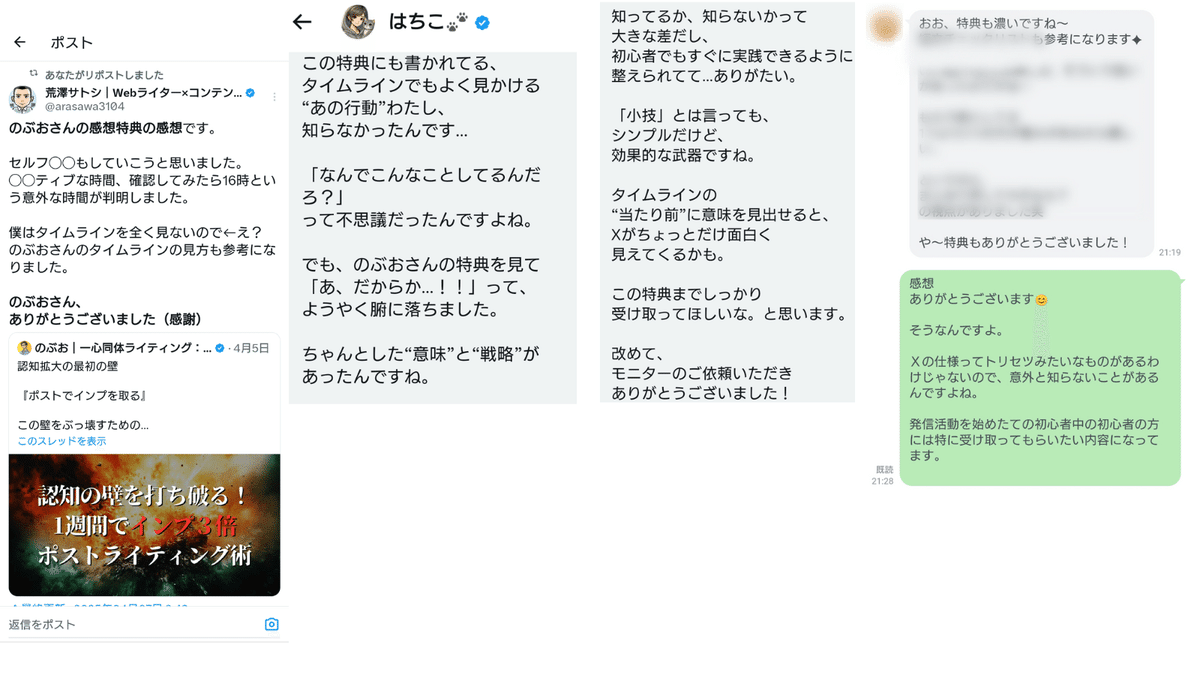Open the このスレッドを表示 link
1200x675 pixels.
tap(62, 441)
